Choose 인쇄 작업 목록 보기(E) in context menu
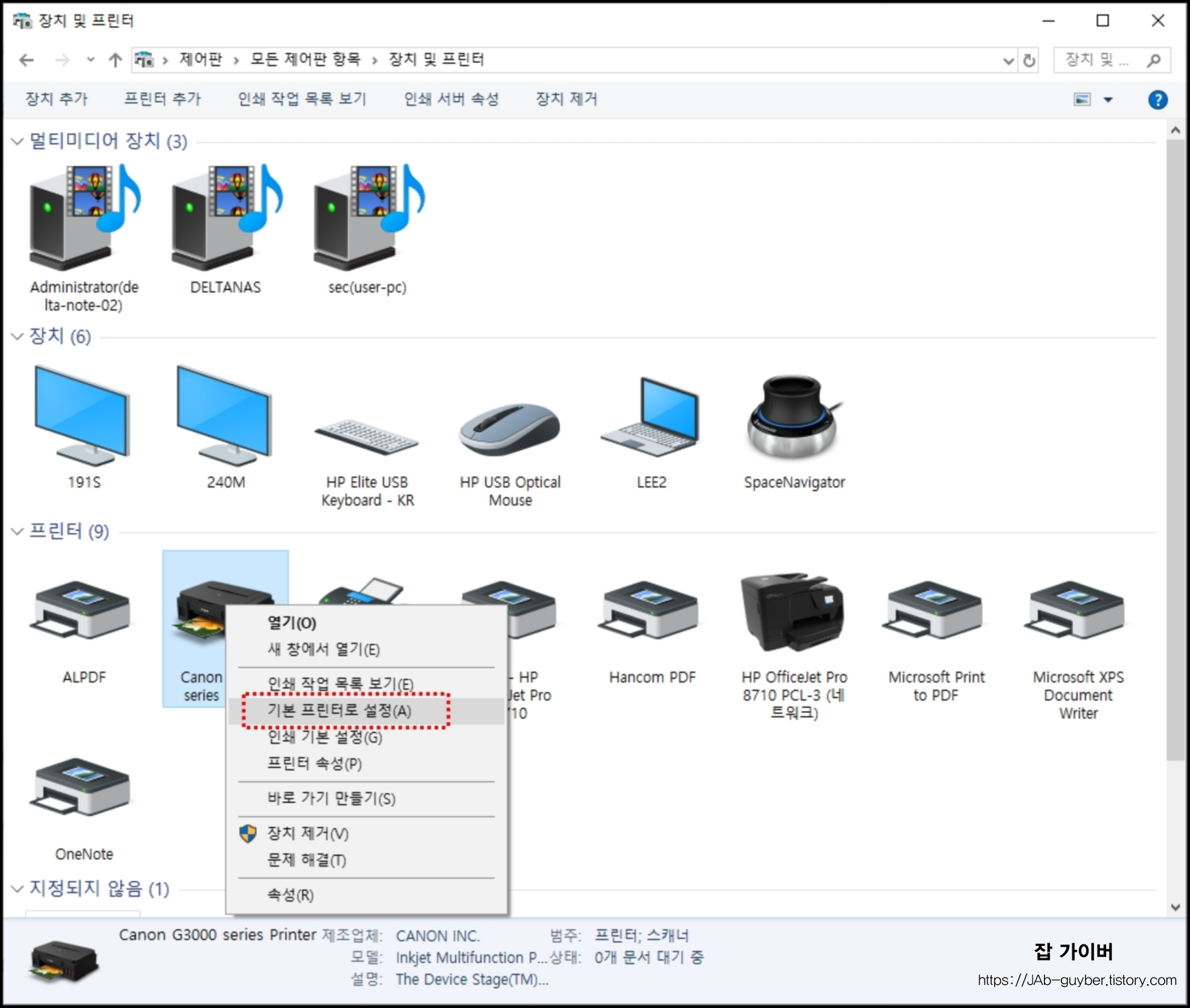Screen dimensions: 1190x1008 pyautogui.click(x=367, y=685)
